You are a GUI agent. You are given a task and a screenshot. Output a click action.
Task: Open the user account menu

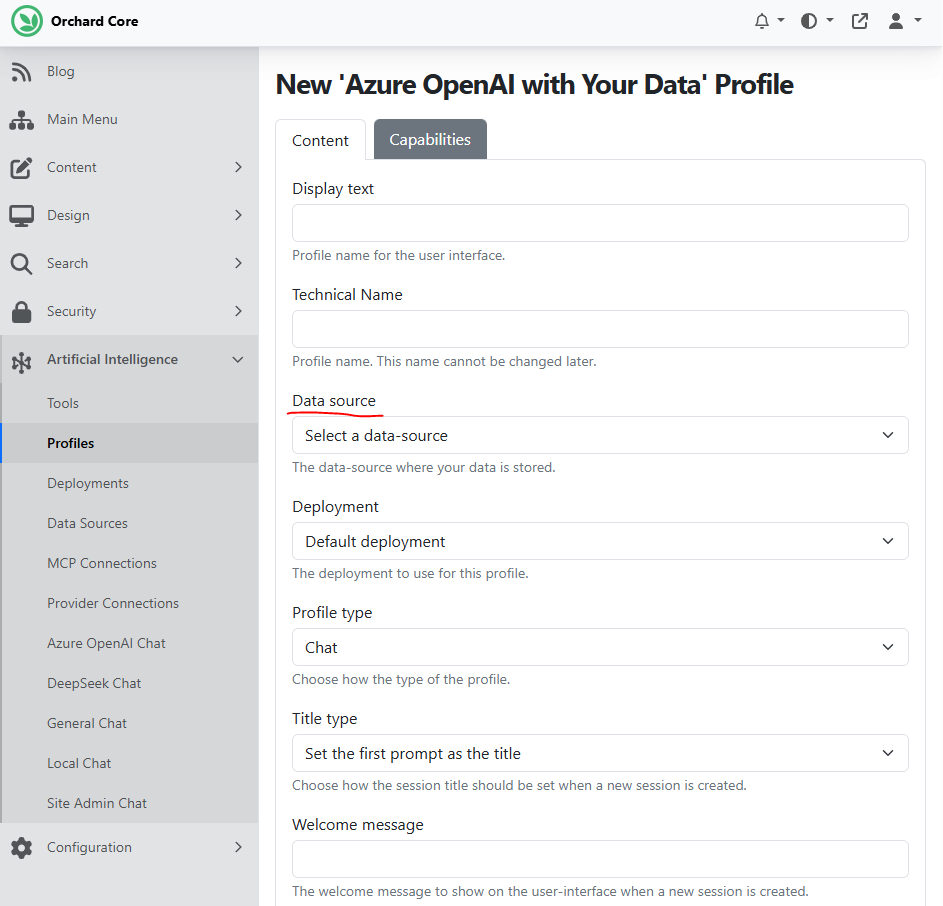[905, 21]
